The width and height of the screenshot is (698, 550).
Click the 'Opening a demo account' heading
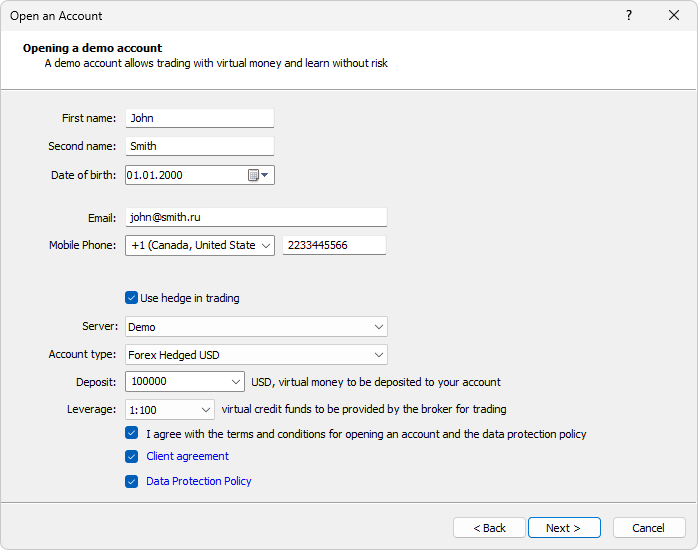[x=93, y=48]
